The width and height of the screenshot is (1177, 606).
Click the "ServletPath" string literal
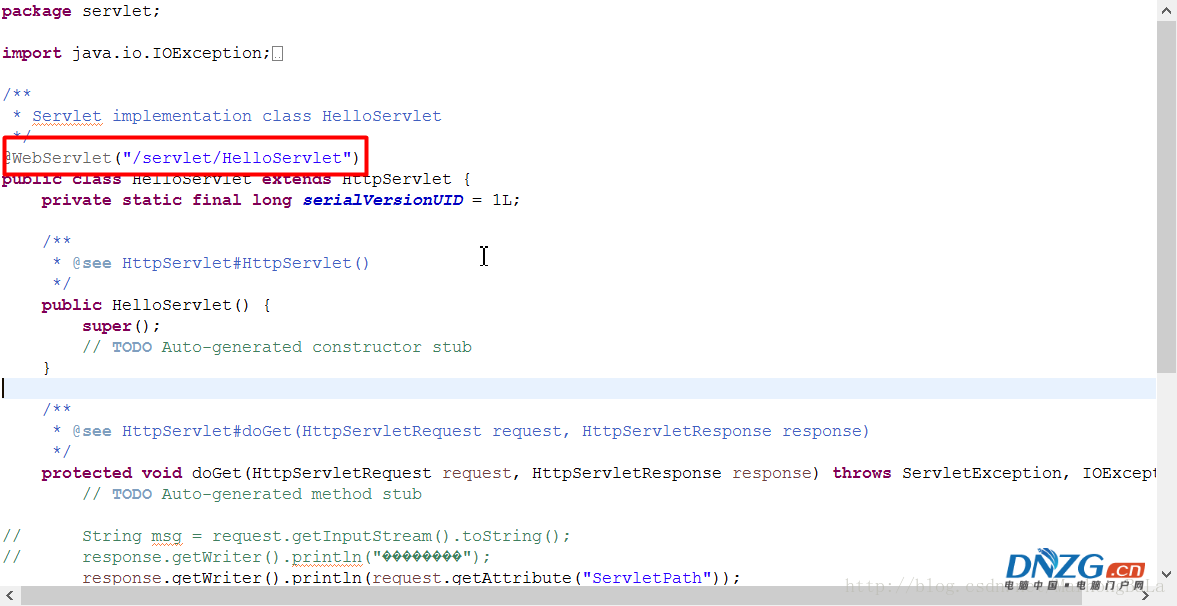(650, 578)
